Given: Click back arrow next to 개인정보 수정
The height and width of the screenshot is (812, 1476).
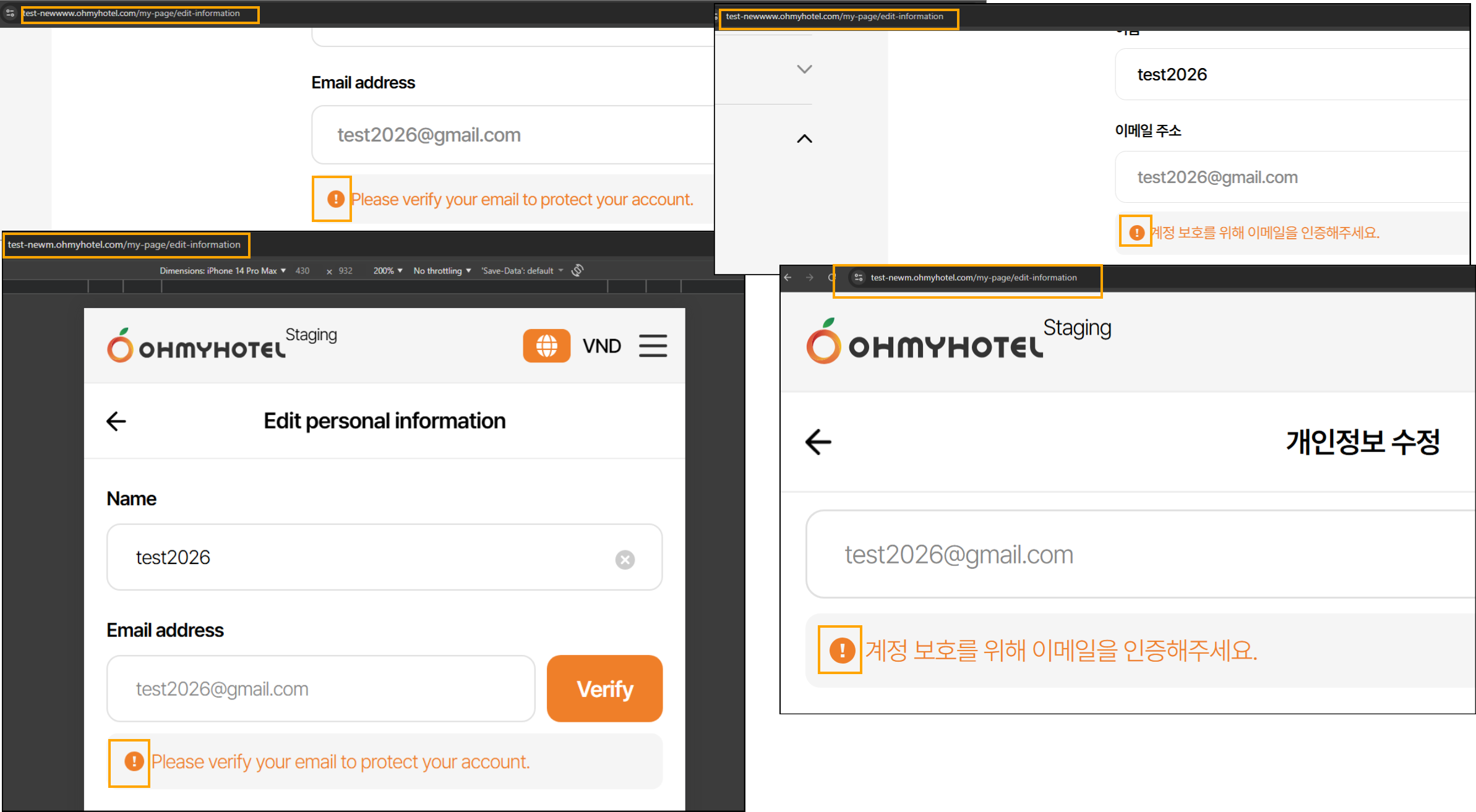Looking at the screenshot, I should (x=818, y=442).
